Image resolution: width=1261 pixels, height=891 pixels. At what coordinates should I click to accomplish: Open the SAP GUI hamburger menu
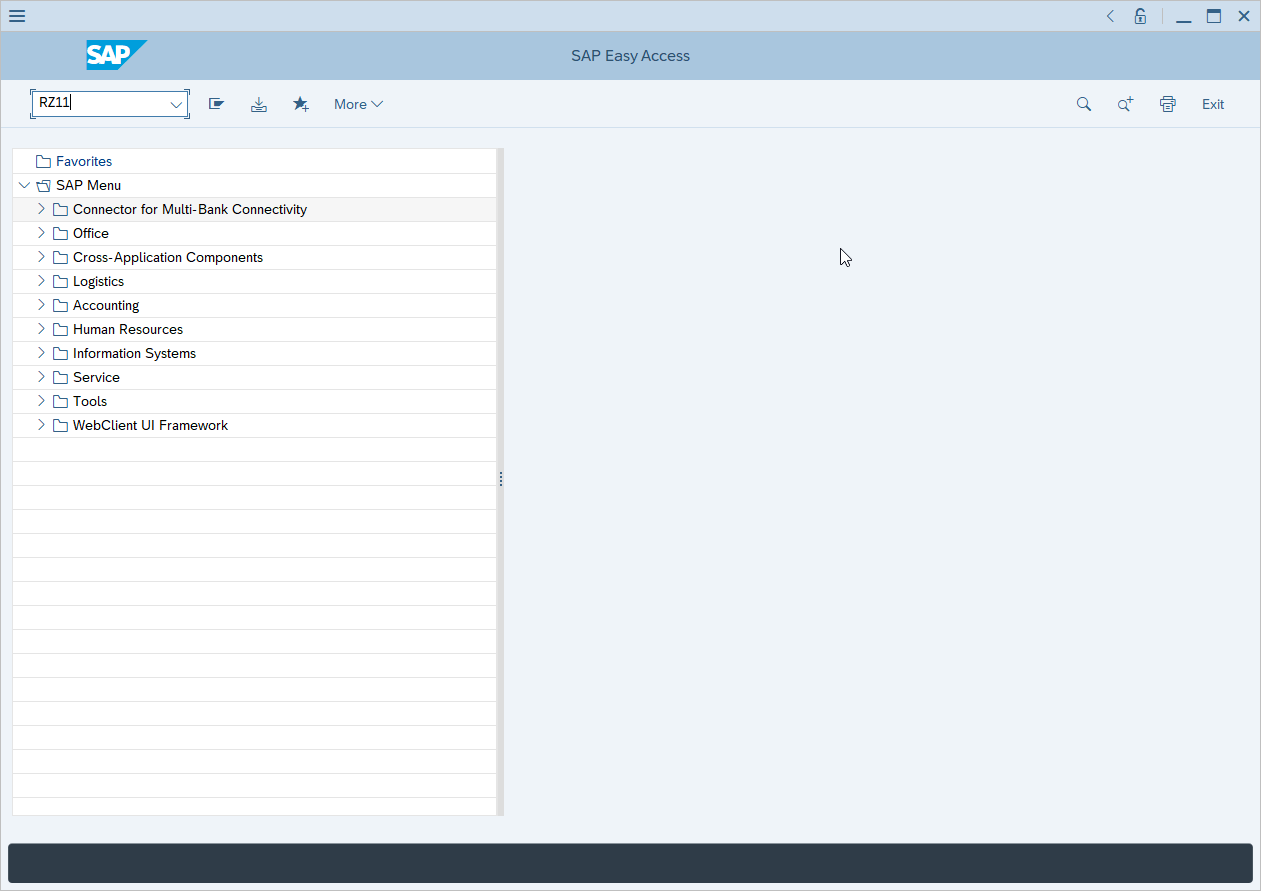click(x=16, y=16)
